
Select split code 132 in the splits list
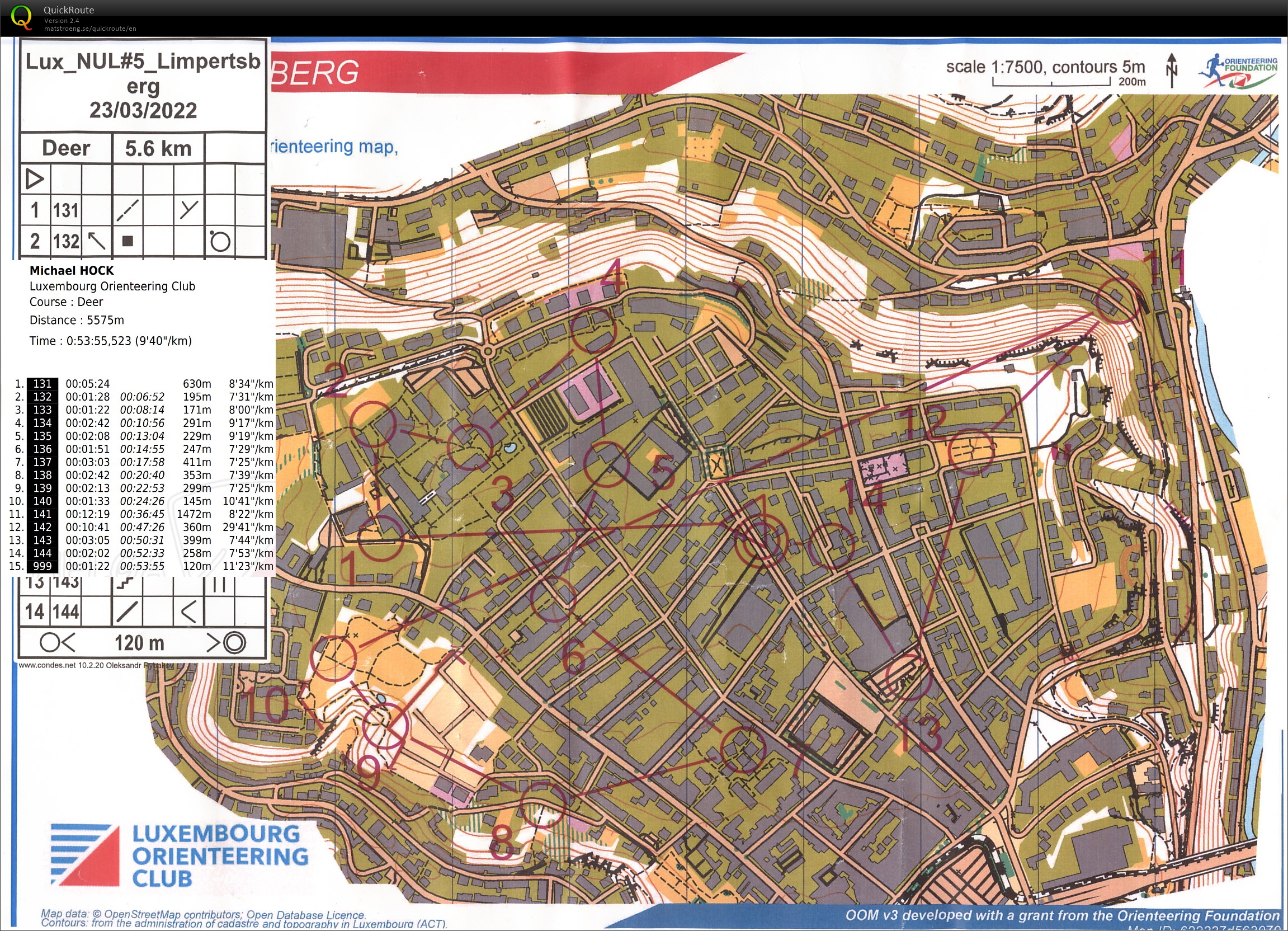point(43,397)
